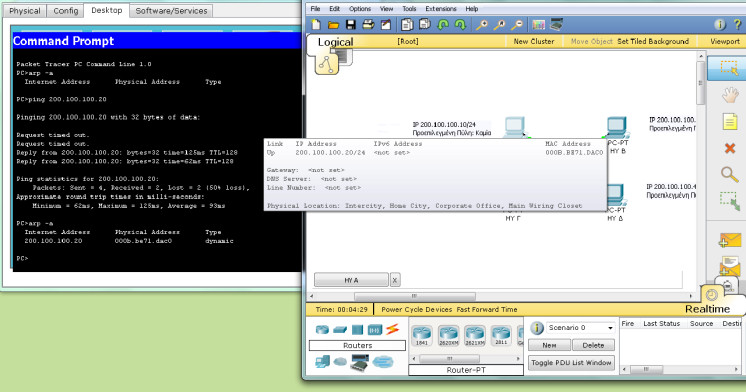Screen dimensions: 746x392
Task: Click the Network Information 'i' icon
Action: pyautogui.click(x=720, y=25)
